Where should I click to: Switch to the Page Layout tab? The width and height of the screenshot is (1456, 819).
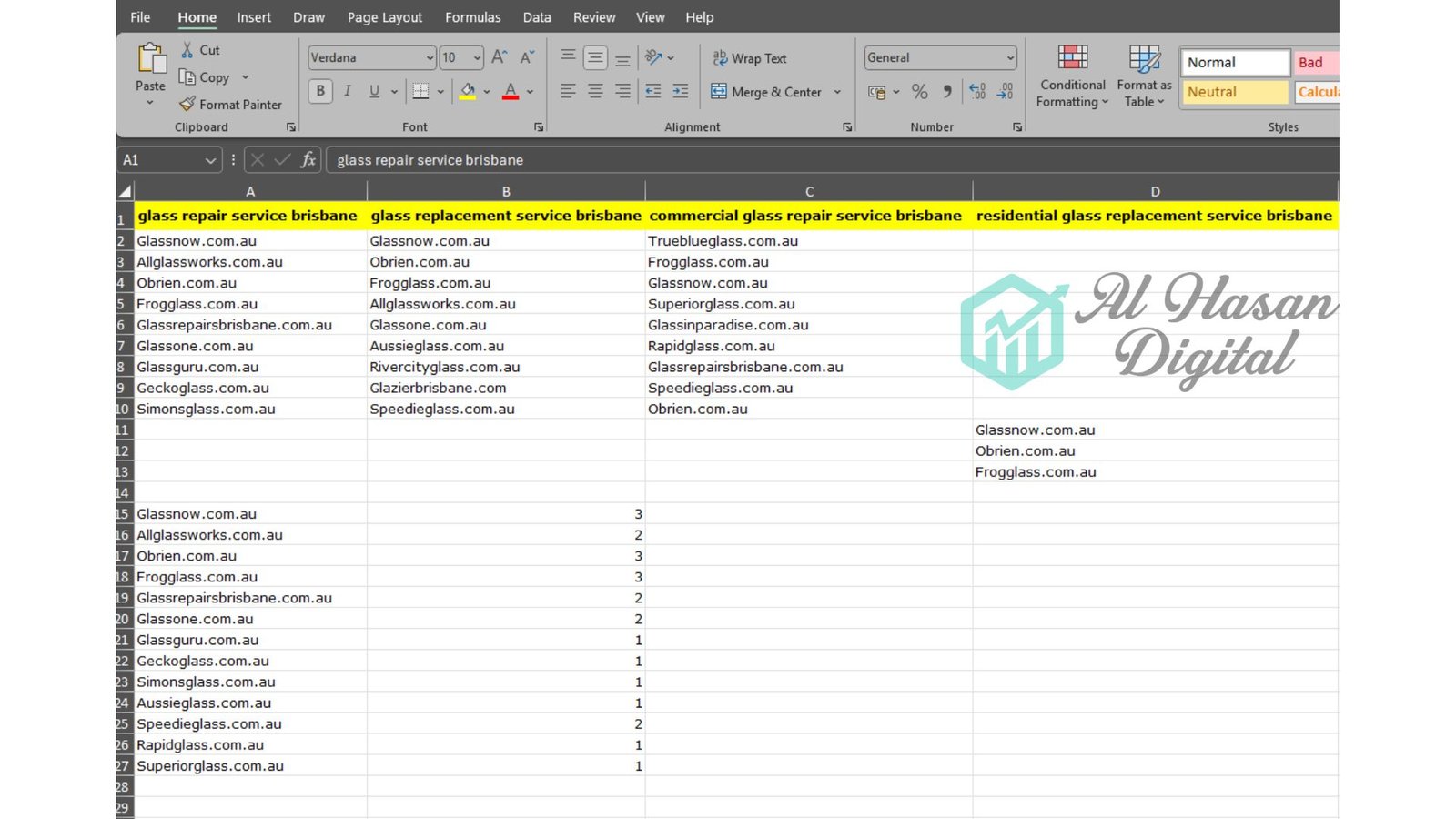[x=385, y=17]
